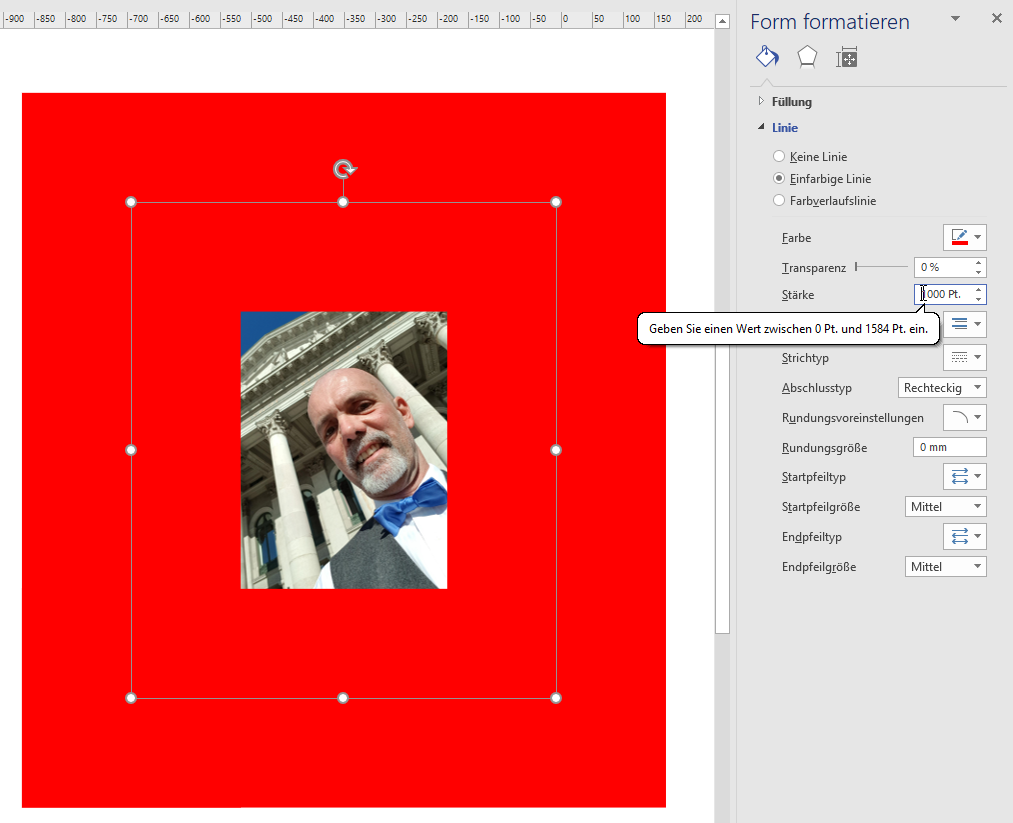Open the Endpfeilgröße Mittel dropdown
This screenshot has width=1013, height=823.
(945, 567)
